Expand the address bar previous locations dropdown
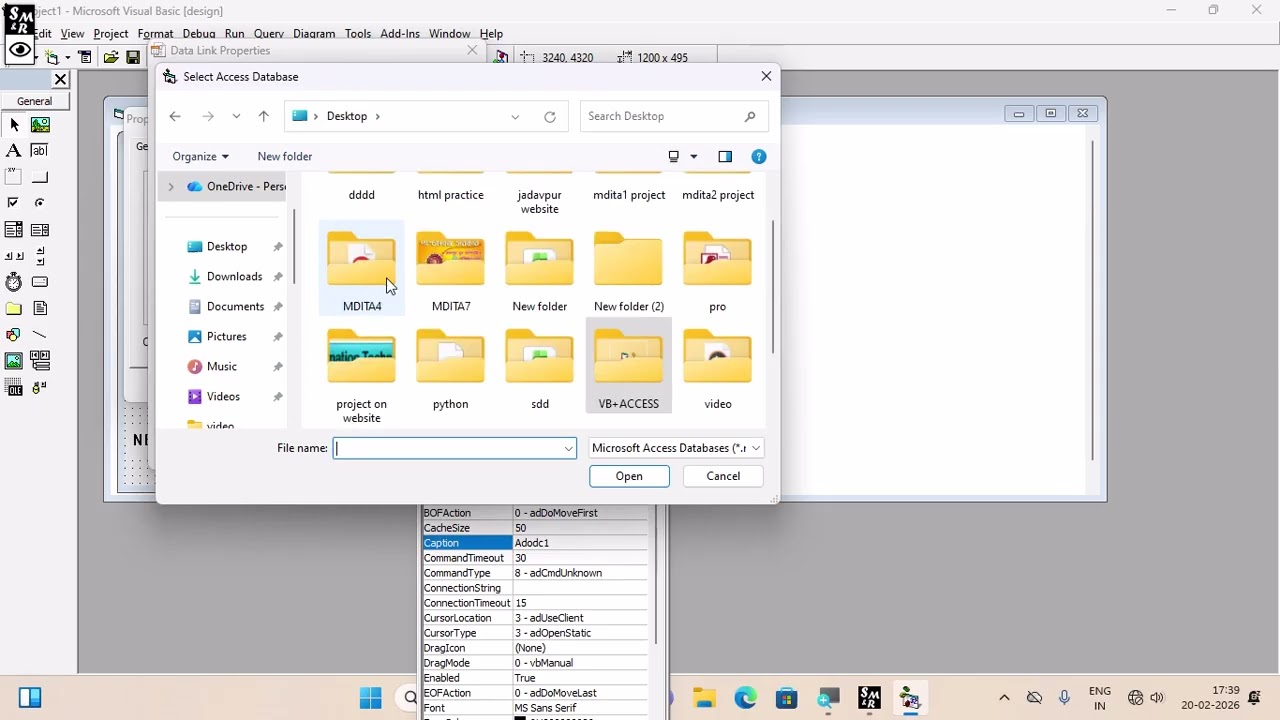Screen dimensions: 1280x720 point(515,116)
